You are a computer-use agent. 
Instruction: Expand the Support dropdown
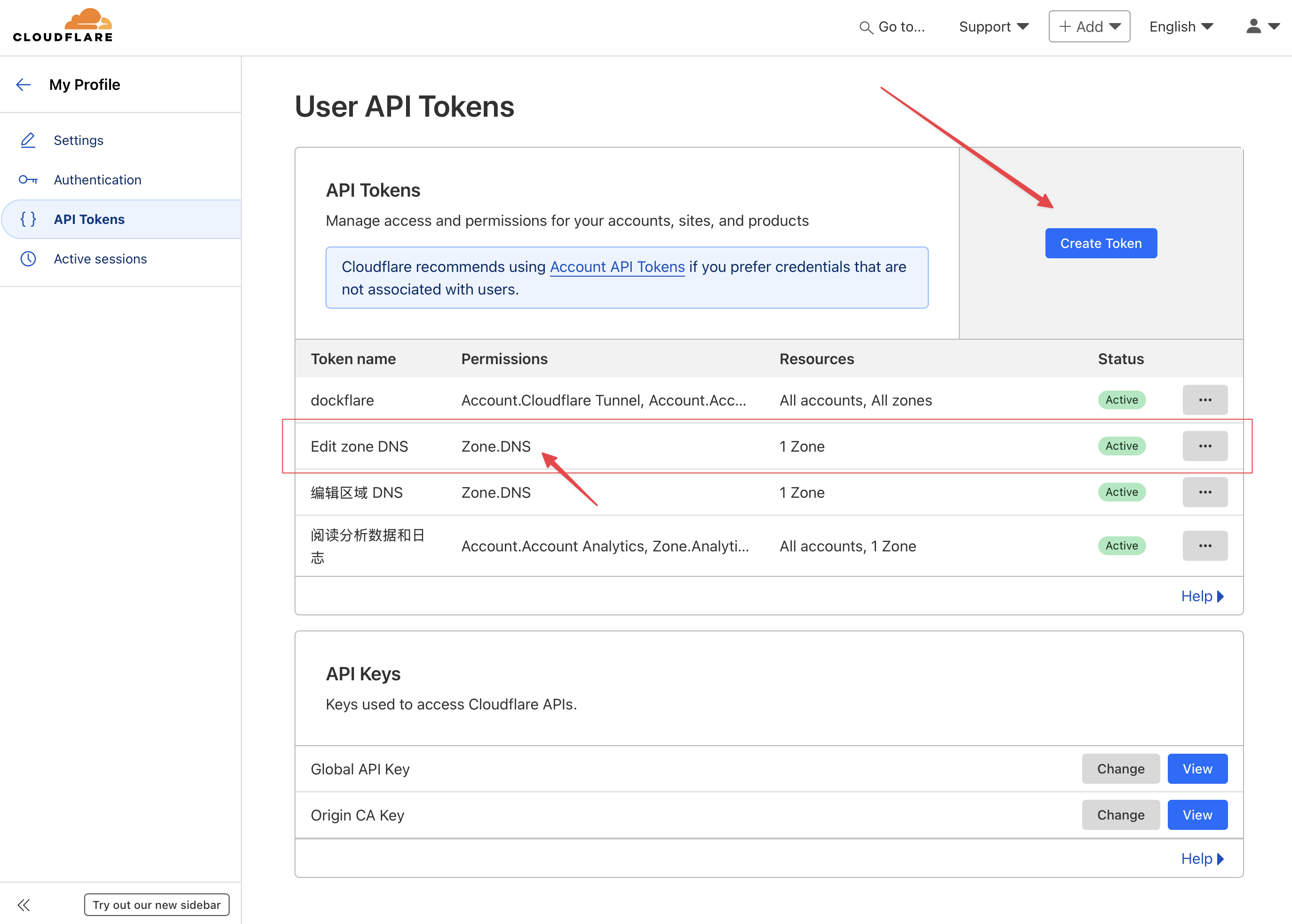(993, 27)
